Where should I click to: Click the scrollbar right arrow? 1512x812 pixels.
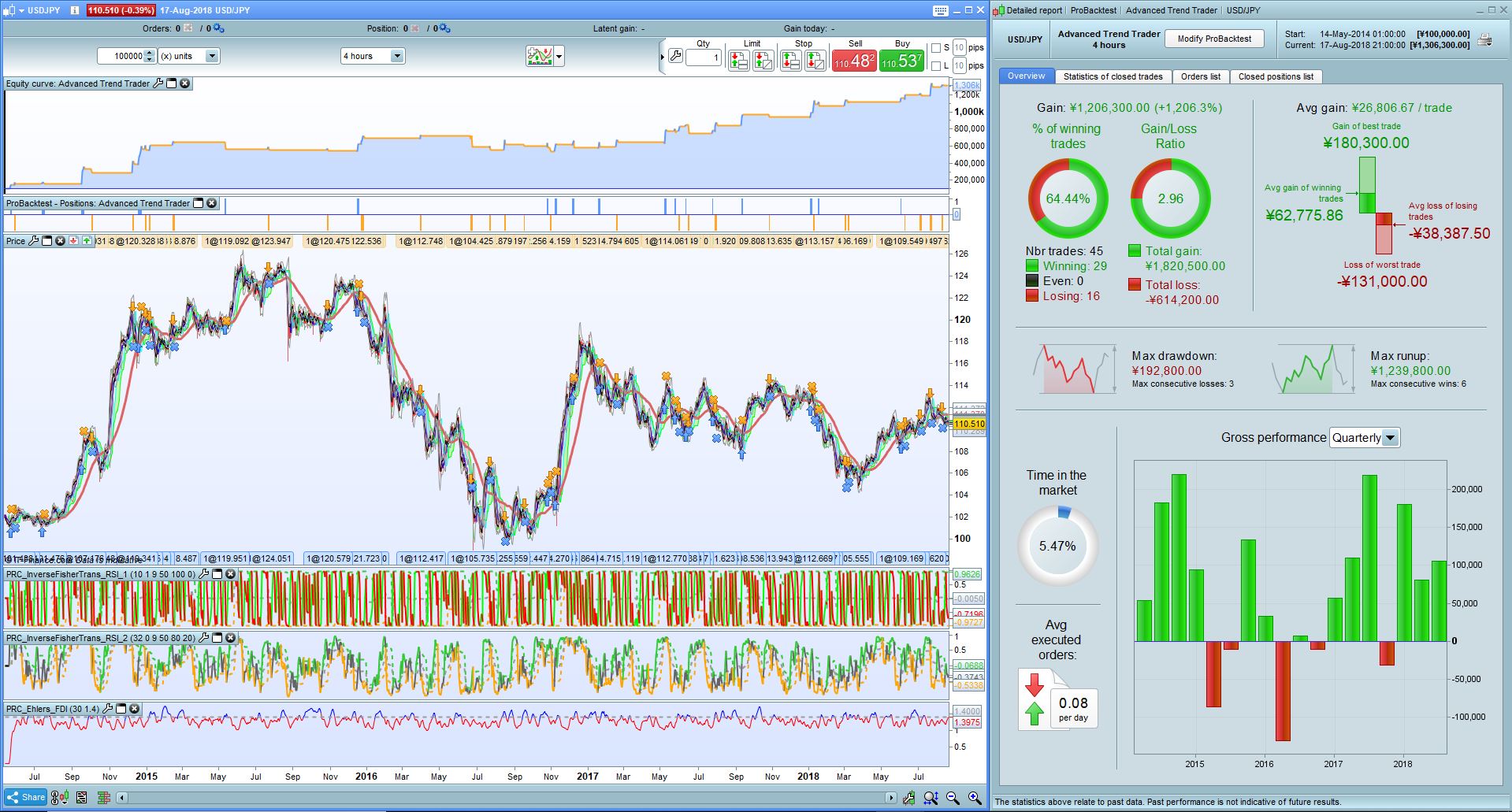coord(891,798)
